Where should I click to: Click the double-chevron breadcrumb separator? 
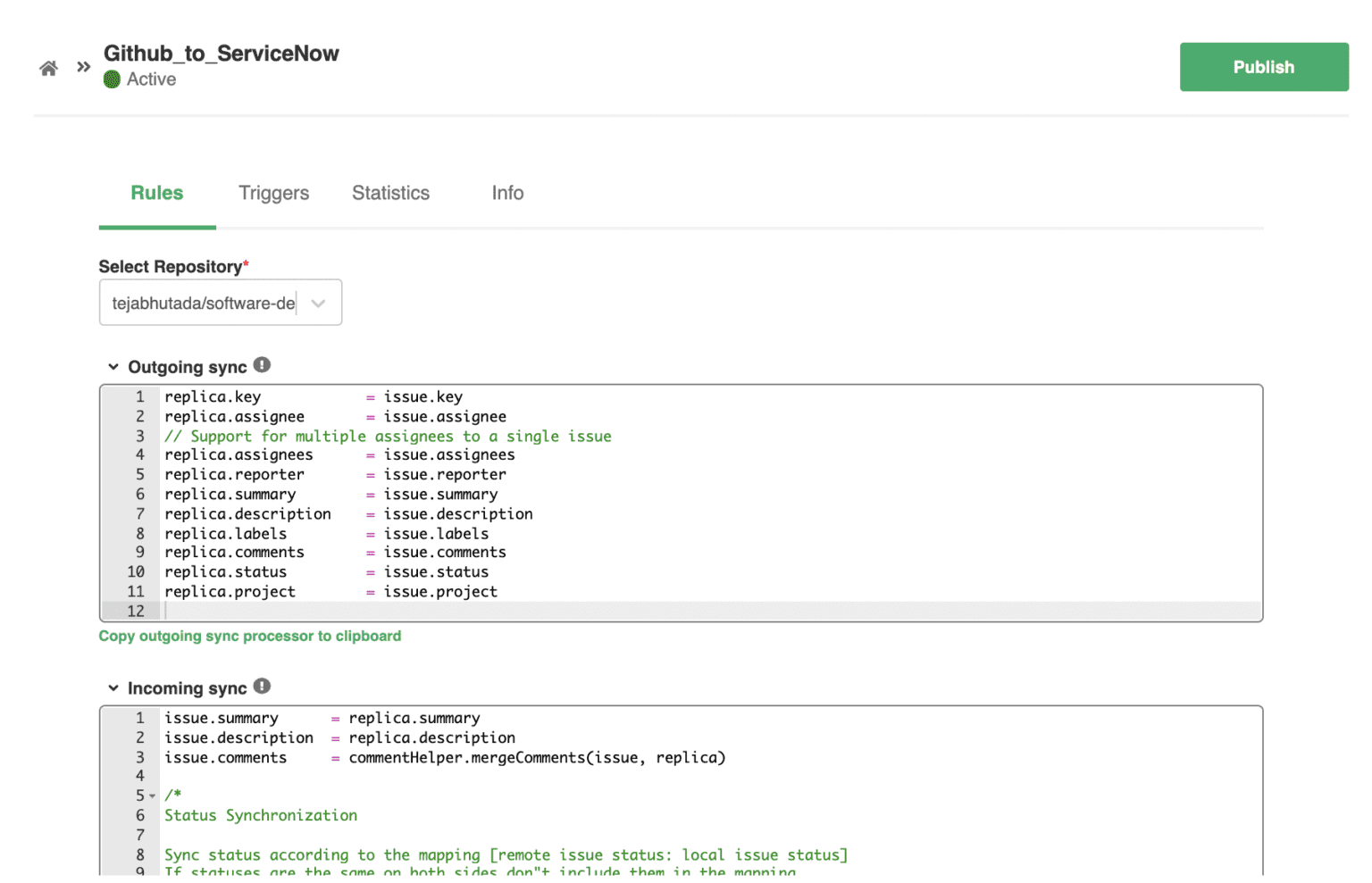(83, 65)
